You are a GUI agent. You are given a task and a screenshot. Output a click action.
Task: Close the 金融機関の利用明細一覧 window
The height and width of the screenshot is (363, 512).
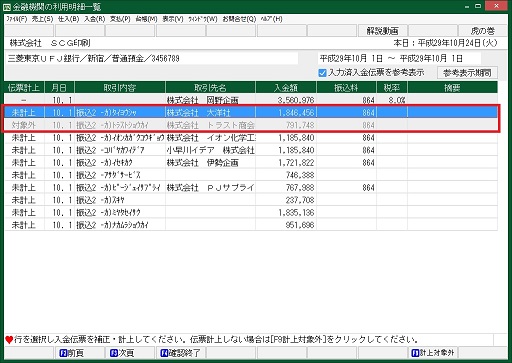tap(496, 6)
